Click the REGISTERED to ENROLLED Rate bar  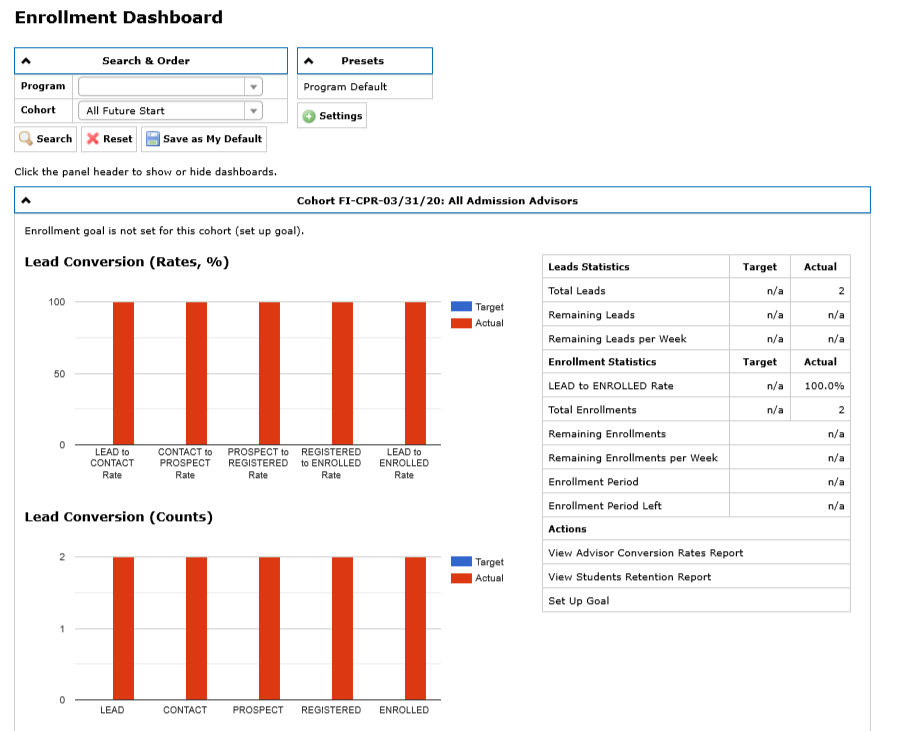click(x=342, y=373)
